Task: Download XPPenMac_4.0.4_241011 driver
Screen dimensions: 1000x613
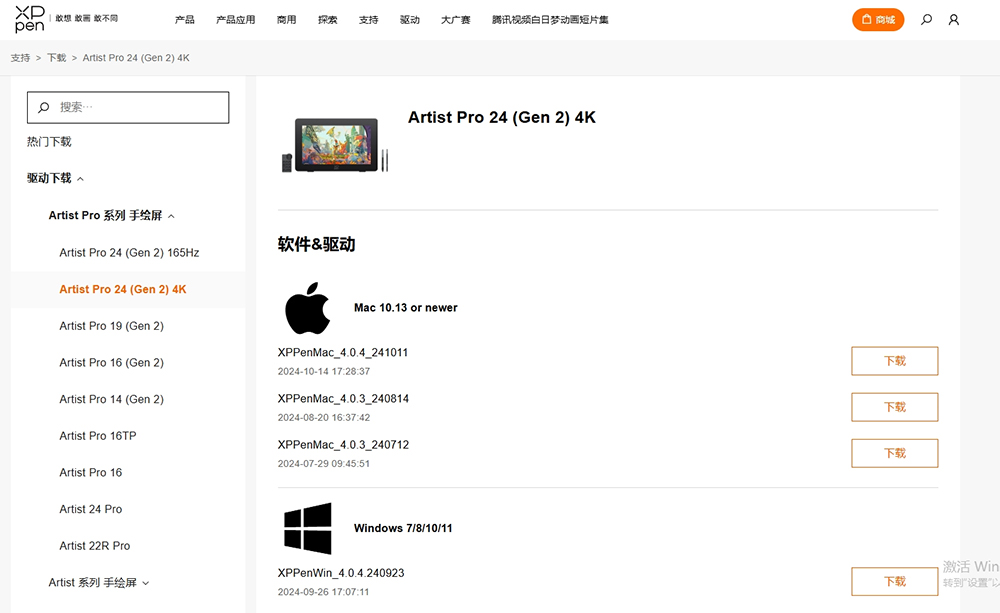Action: click(x=895, y=361)
